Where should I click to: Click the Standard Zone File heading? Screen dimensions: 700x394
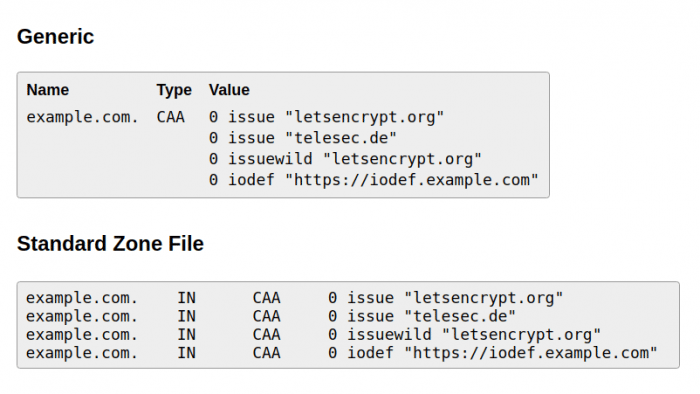(110, 244)
